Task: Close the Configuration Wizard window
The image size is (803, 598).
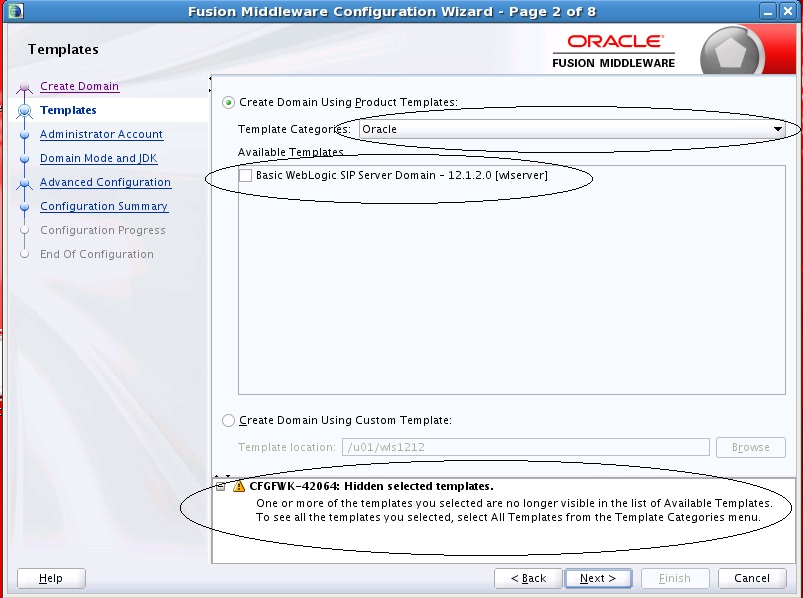Action: [788, 11]
